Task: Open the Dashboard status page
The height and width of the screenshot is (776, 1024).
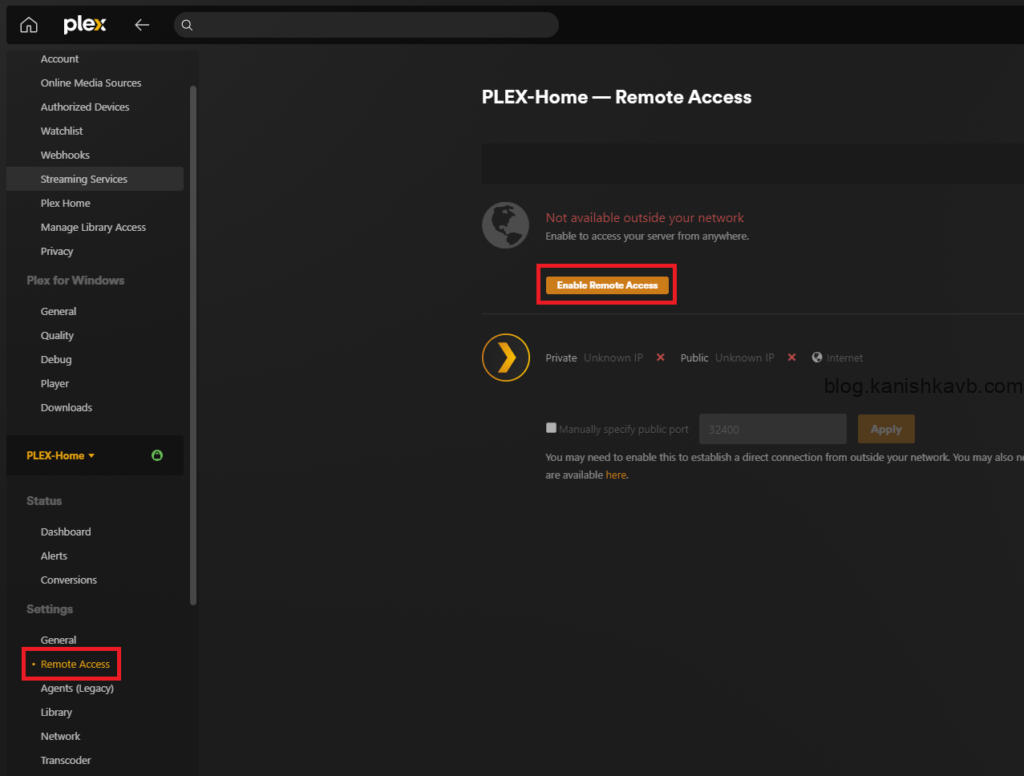Action: pos(66,532)
